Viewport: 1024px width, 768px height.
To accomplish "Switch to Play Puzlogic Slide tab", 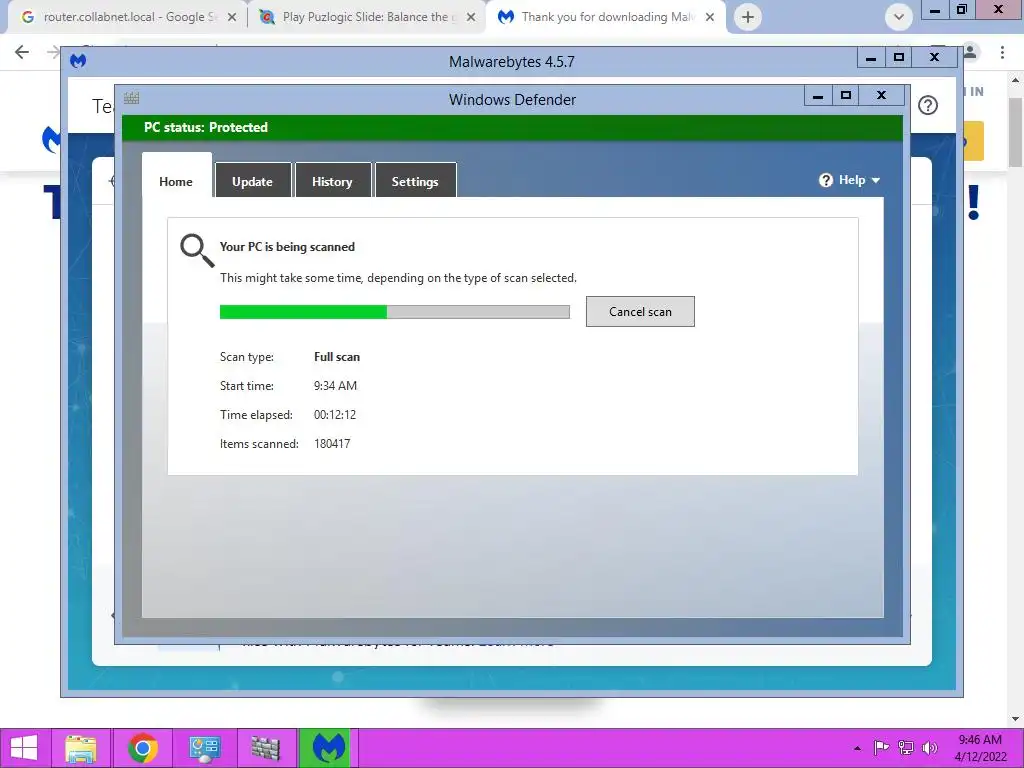I will pos(366,17).
